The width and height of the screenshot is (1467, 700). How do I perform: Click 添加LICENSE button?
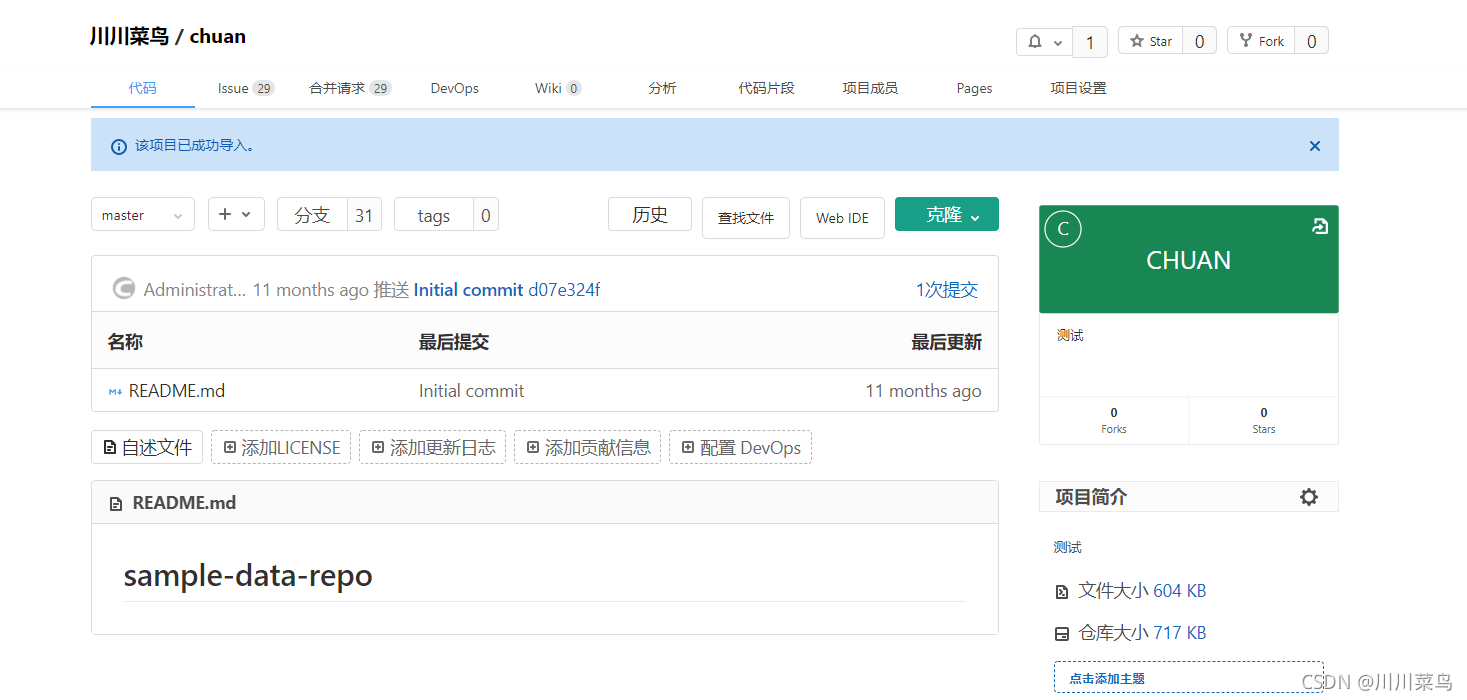click(281, 448)
